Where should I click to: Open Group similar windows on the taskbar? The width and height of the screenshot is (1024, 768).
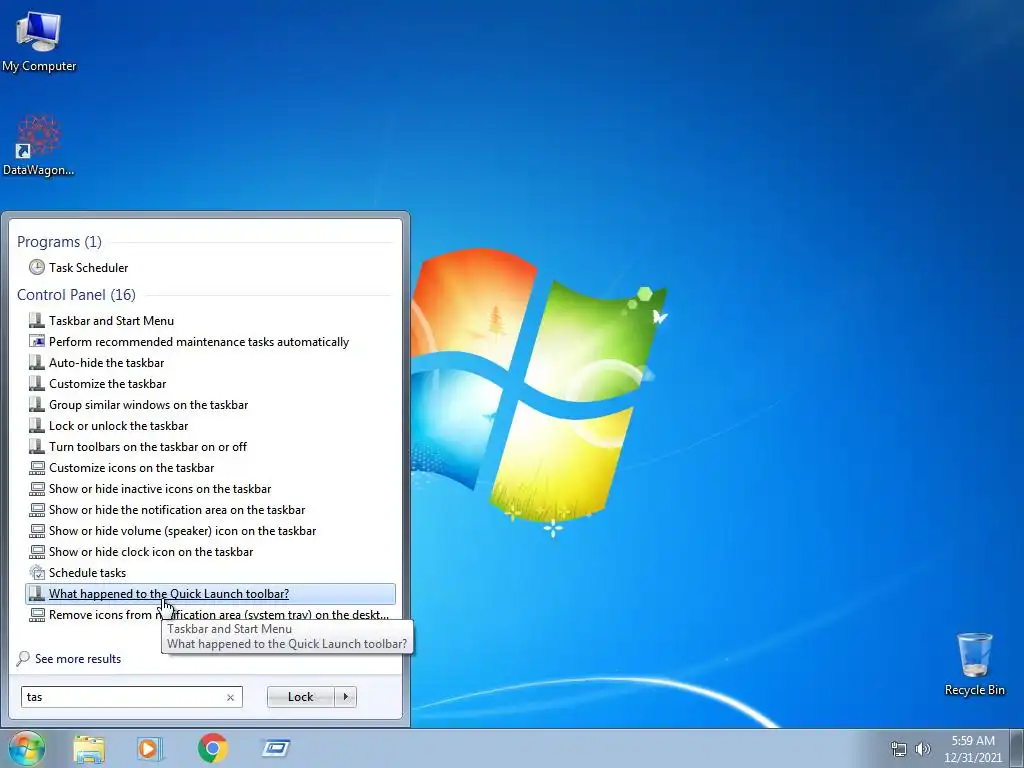coord(210,405)
